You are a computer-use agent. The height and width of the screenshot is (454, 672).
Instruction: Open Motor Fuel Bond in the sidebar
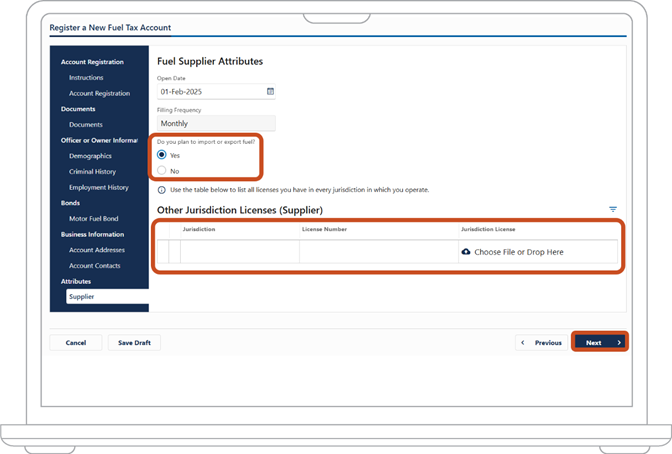pyautogui.click(x=93, y=219)
